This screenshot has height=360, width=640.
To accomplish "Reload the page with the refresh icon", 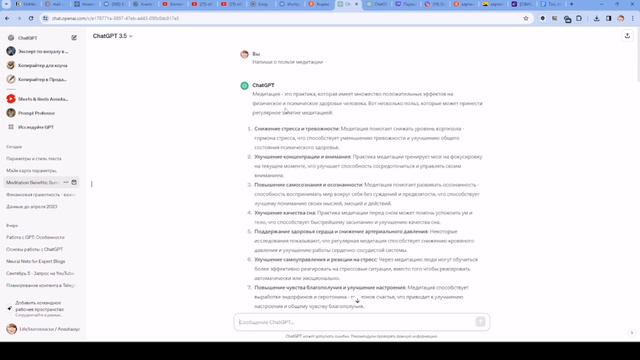I will coord(31,18).
